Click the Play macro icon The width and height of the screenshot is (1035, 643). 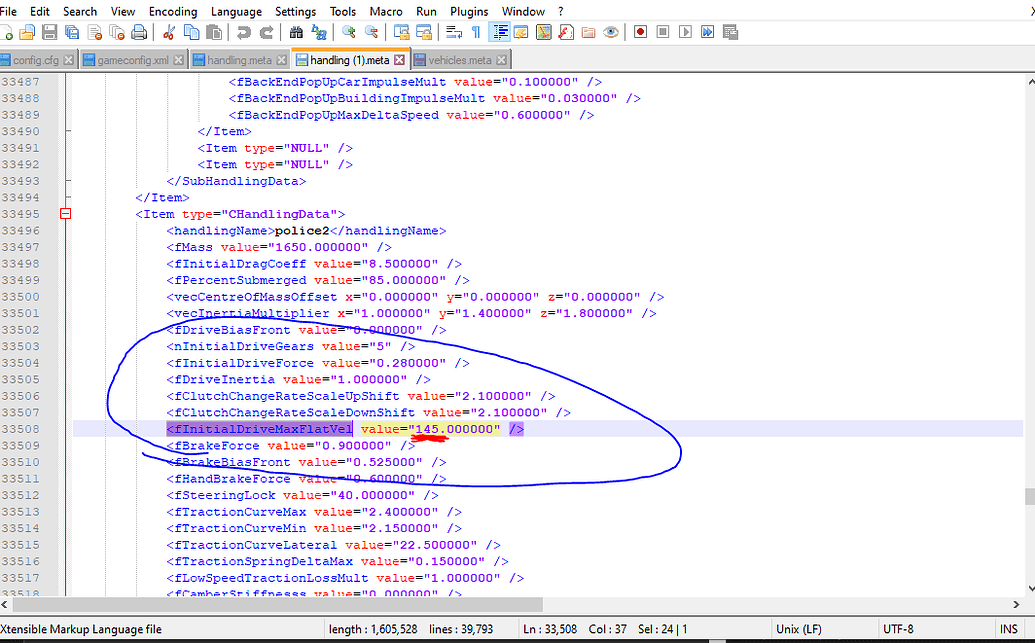click(x=685, y=32)
